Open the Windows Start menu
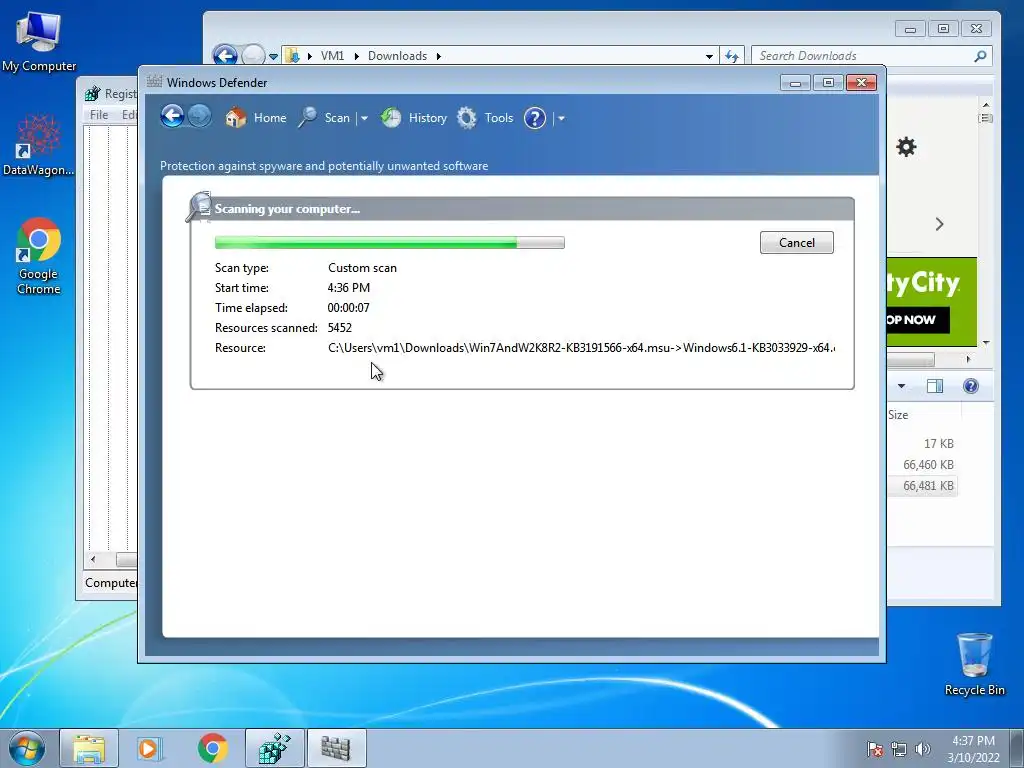Viewport: 1024px width, 768px height. [27, 748]
